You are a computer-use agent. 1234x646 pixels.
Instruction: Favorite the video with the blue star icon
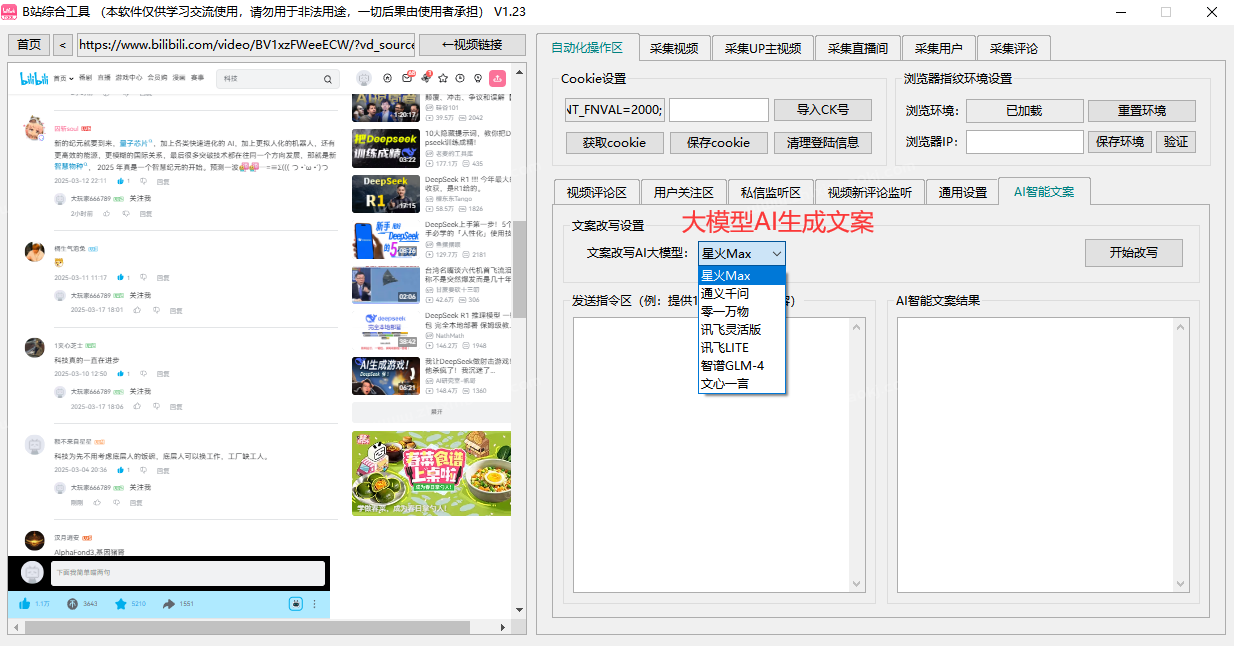121,603
